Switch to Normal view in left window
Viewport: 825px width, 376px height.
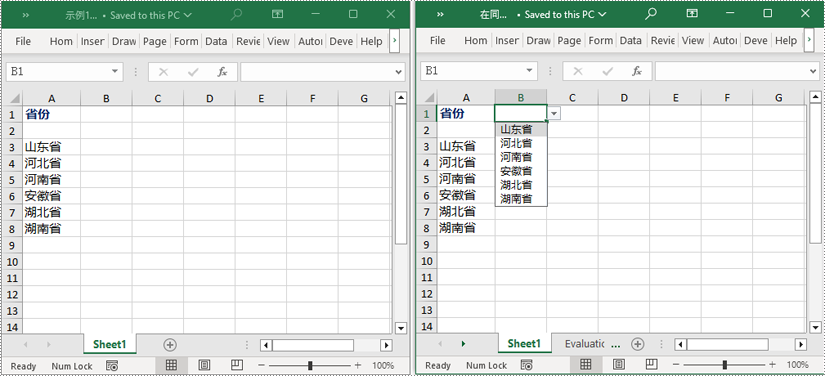coord(171,365)
